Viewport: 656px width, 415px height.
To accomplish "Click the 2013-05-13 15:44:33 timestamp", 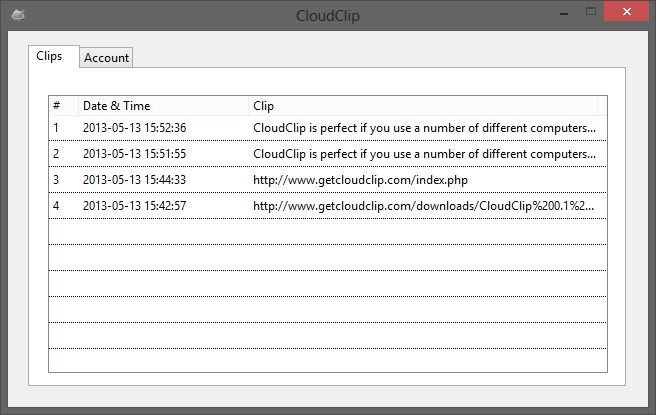I will 134,180.
